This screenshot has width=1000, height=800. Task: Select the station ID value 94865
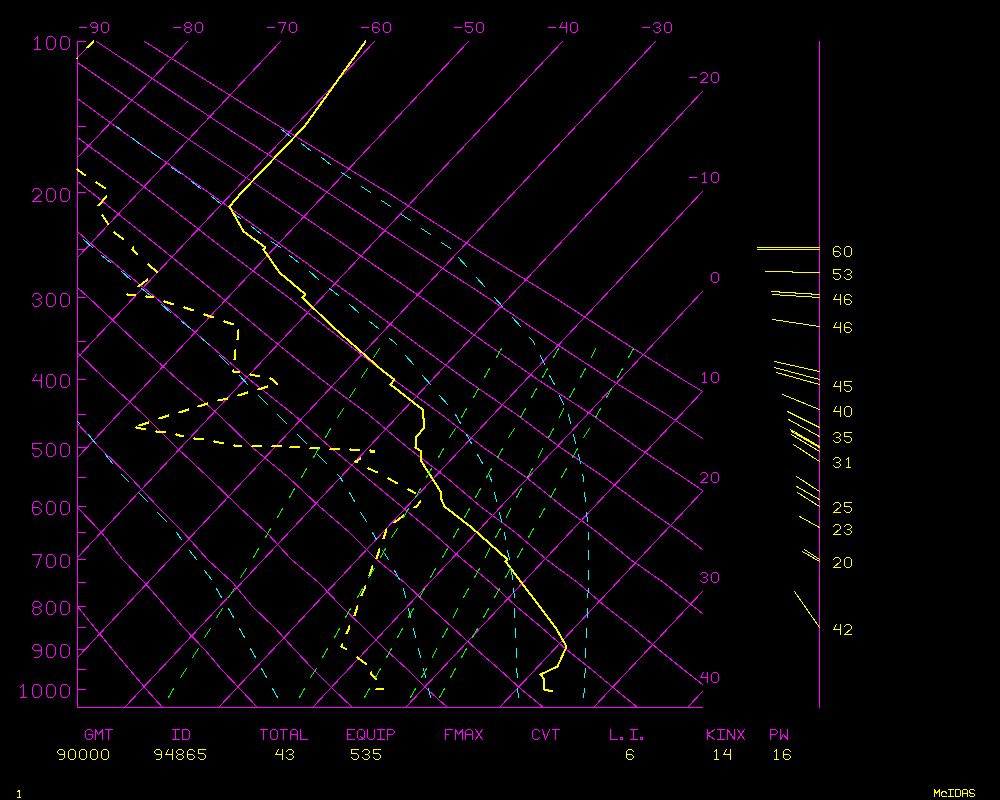pos(180,755)
